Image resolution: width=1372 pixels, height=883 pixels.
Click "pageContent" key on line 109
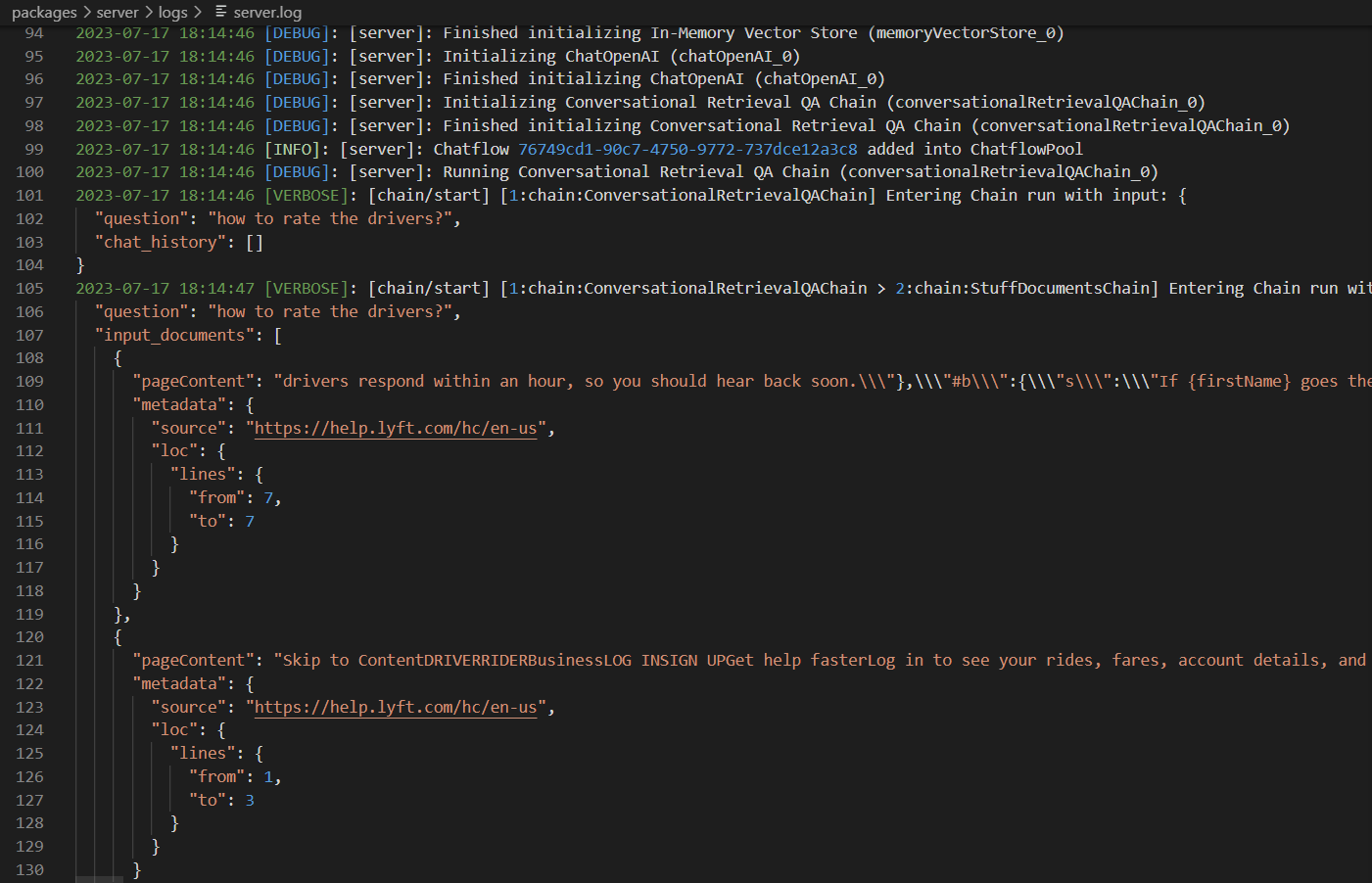193,381
